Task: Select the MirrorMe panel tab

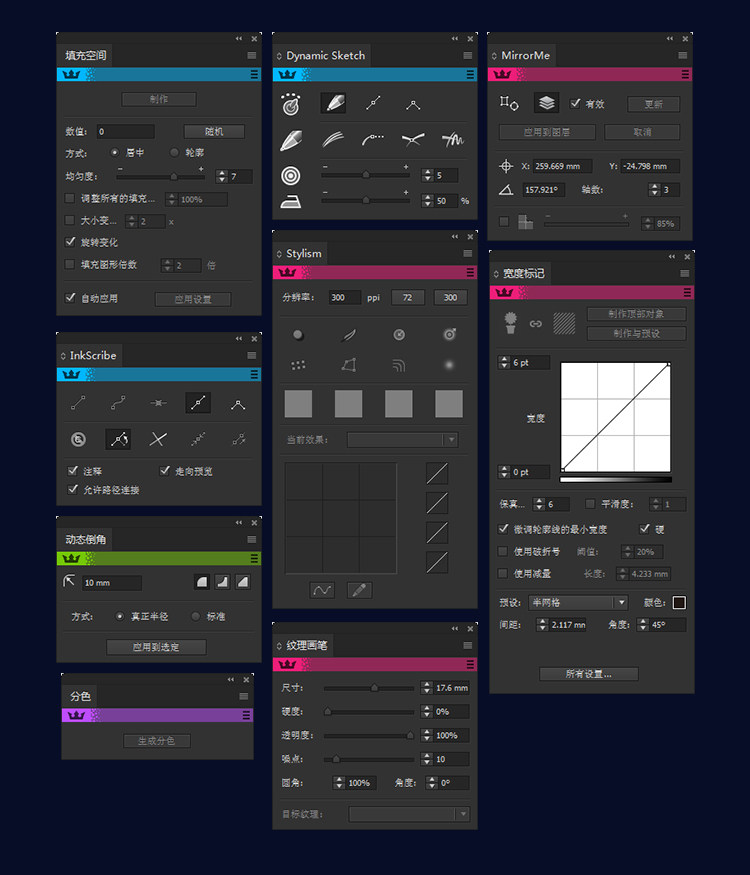Action: point(522,55)
